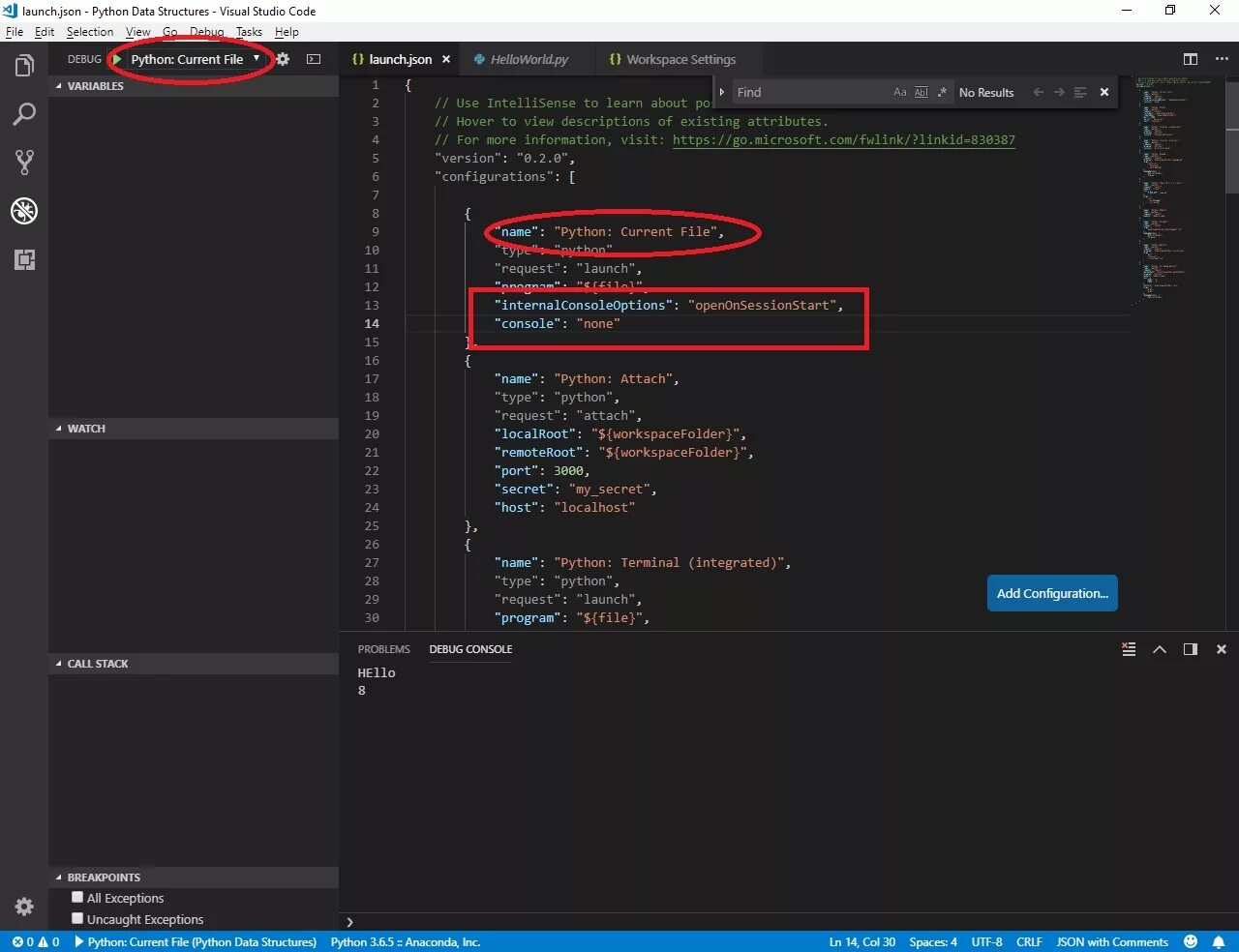Screen dimensions: 1239x952
Task: Go to previous match in Find widget
Action: tap(1038, 92)
